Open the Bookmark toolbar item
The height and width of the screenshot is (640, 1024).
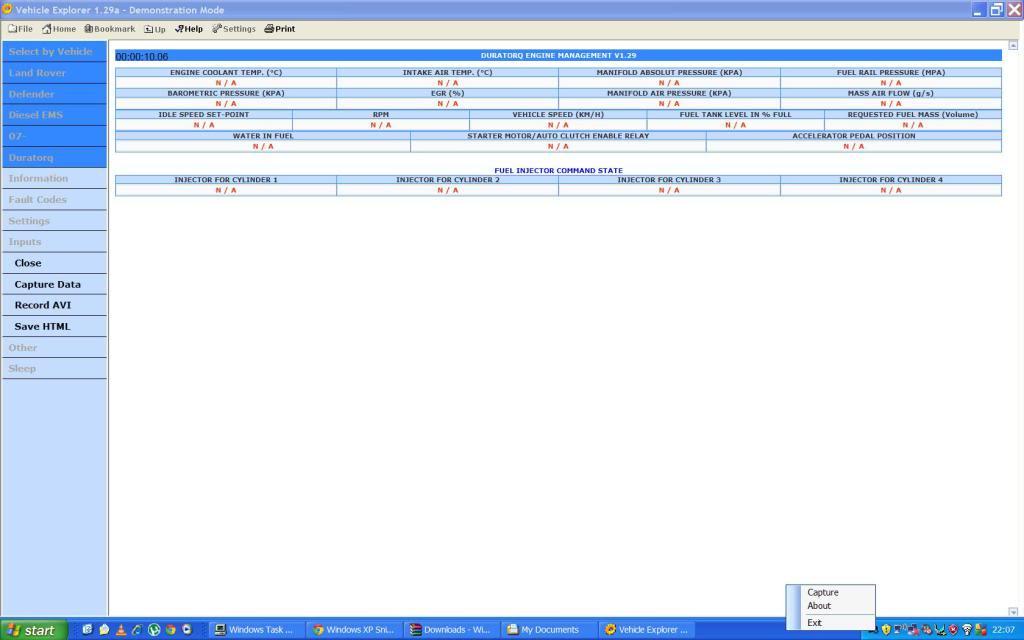pyautogui.click(x=110, y=29)
